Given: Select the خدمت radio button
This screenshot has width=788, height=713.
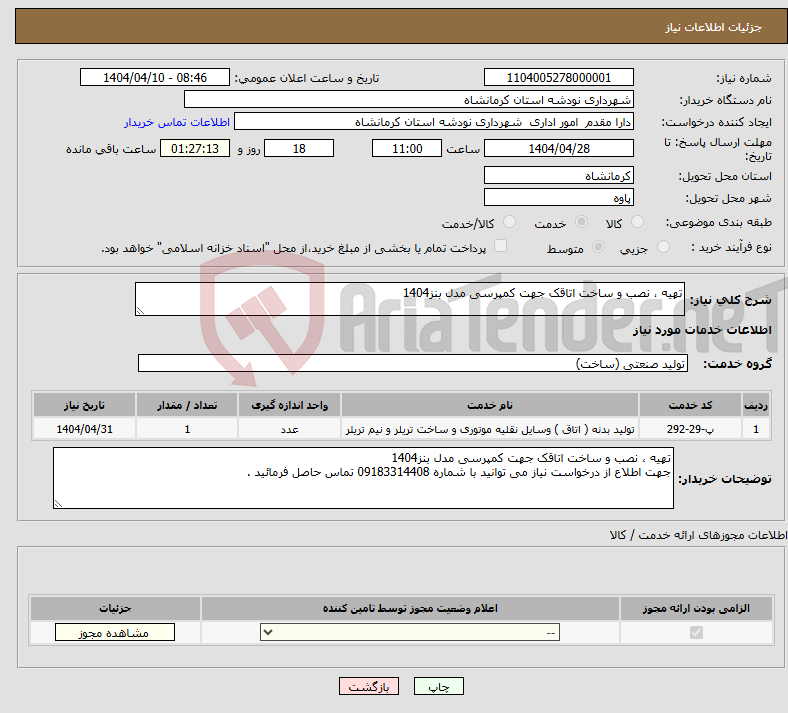Looking at the screenshot, I should point(581,222).
